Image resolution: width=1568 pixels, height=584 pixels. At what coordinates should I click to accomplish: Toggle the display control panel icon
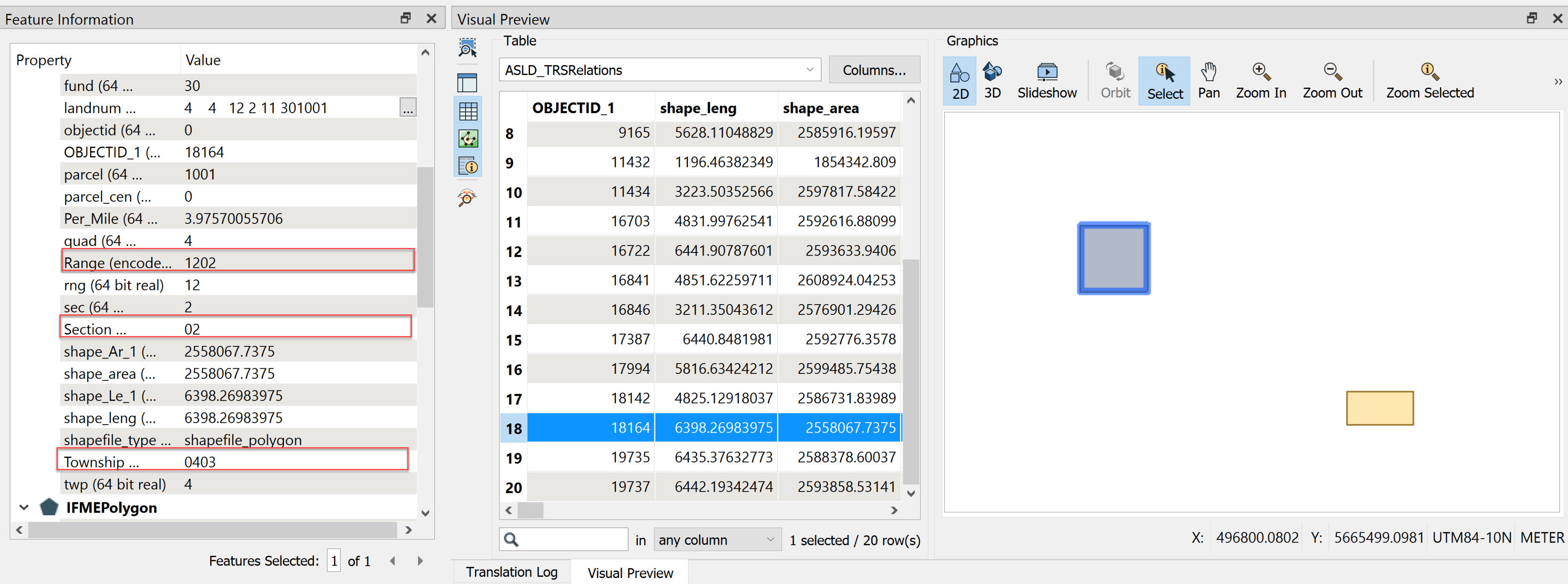(x=467, y=82)
